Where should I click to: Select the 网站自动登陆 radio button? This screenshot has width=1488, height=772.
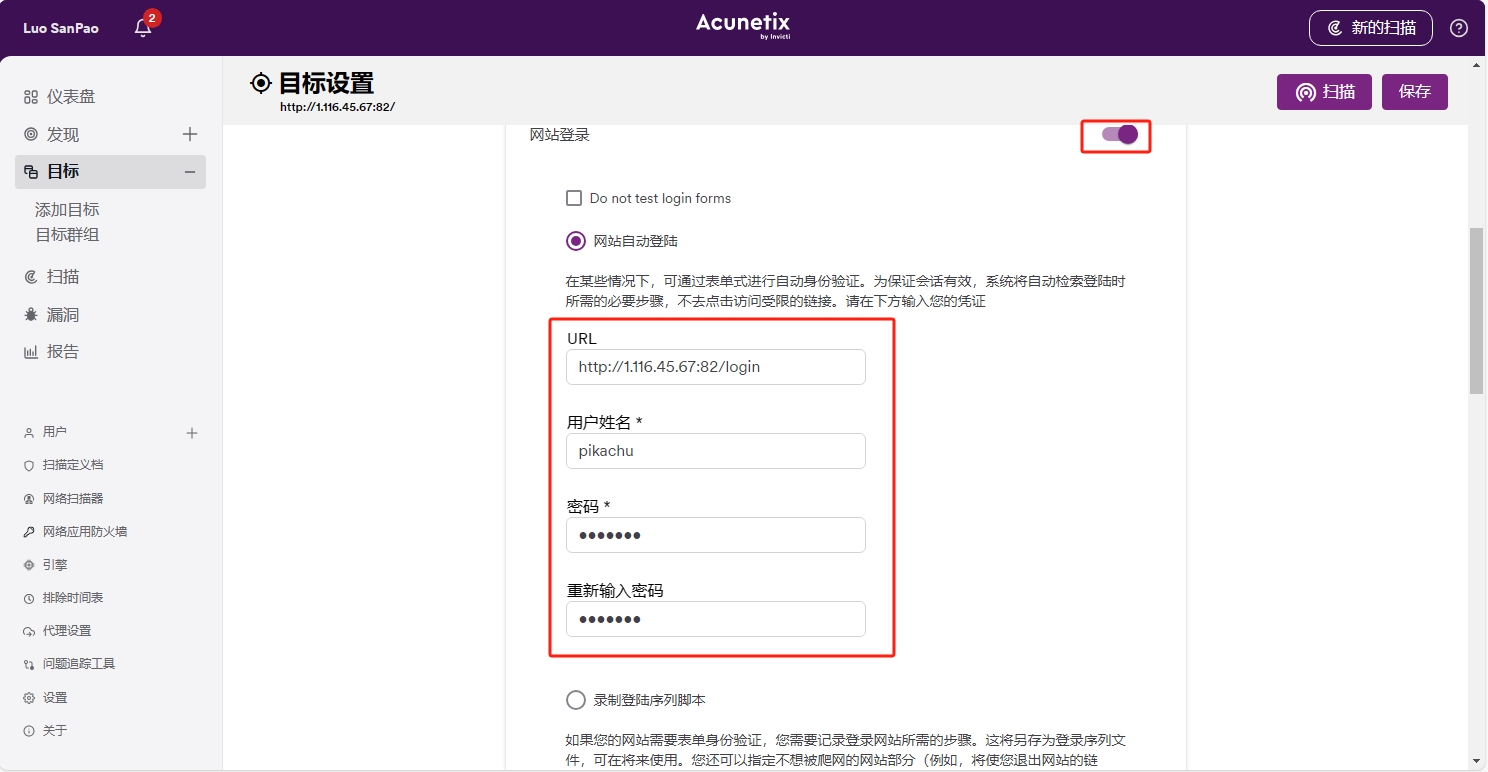576,241
